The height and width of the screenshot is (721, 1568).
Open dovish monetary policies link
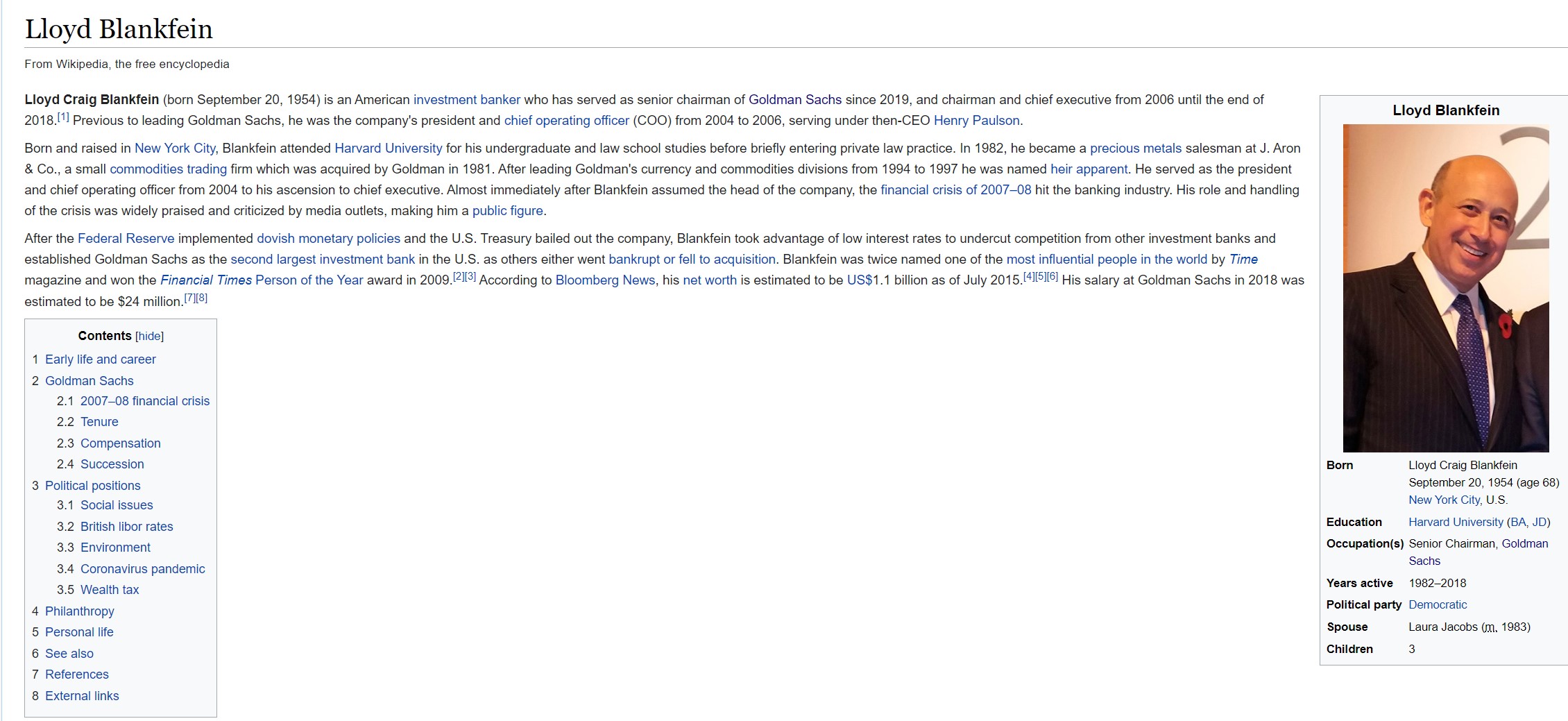click(328, 239)
